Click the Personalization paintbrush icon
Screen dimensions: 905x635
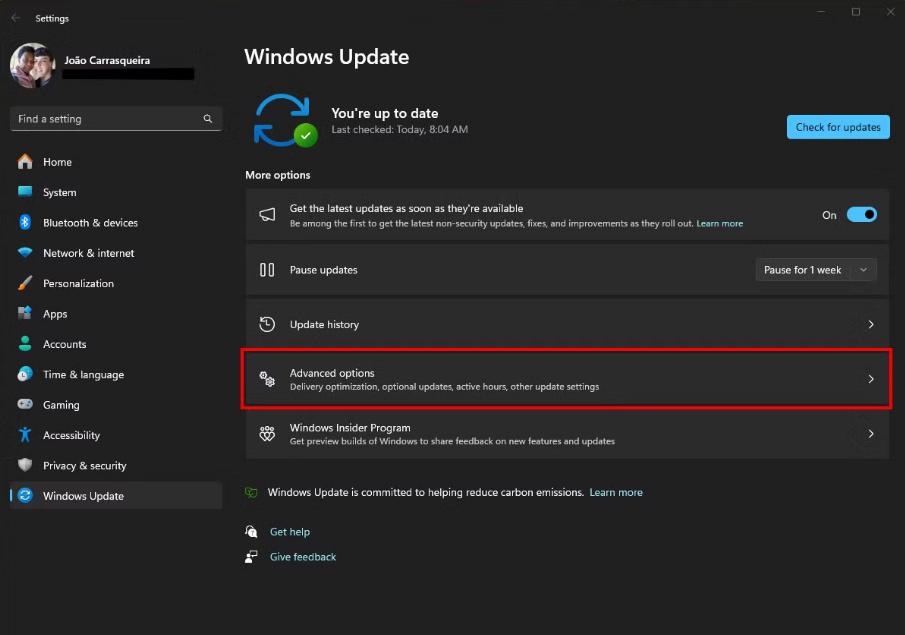(x=25, y=283)
